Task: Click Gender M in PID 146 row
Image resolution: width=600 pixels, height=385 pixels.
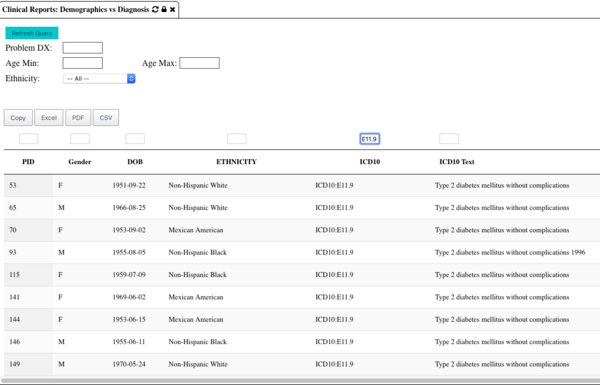Action: 61,342
